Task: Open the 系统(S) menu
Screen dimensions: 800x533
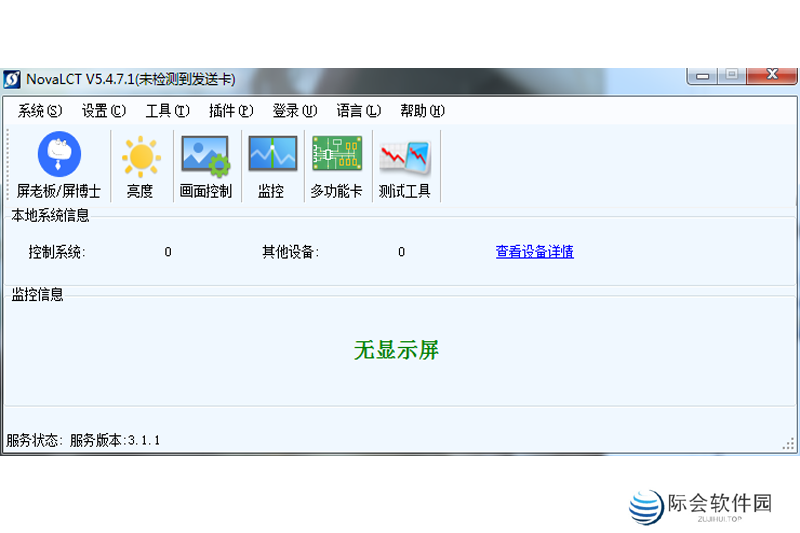Action: coord(40,111)
